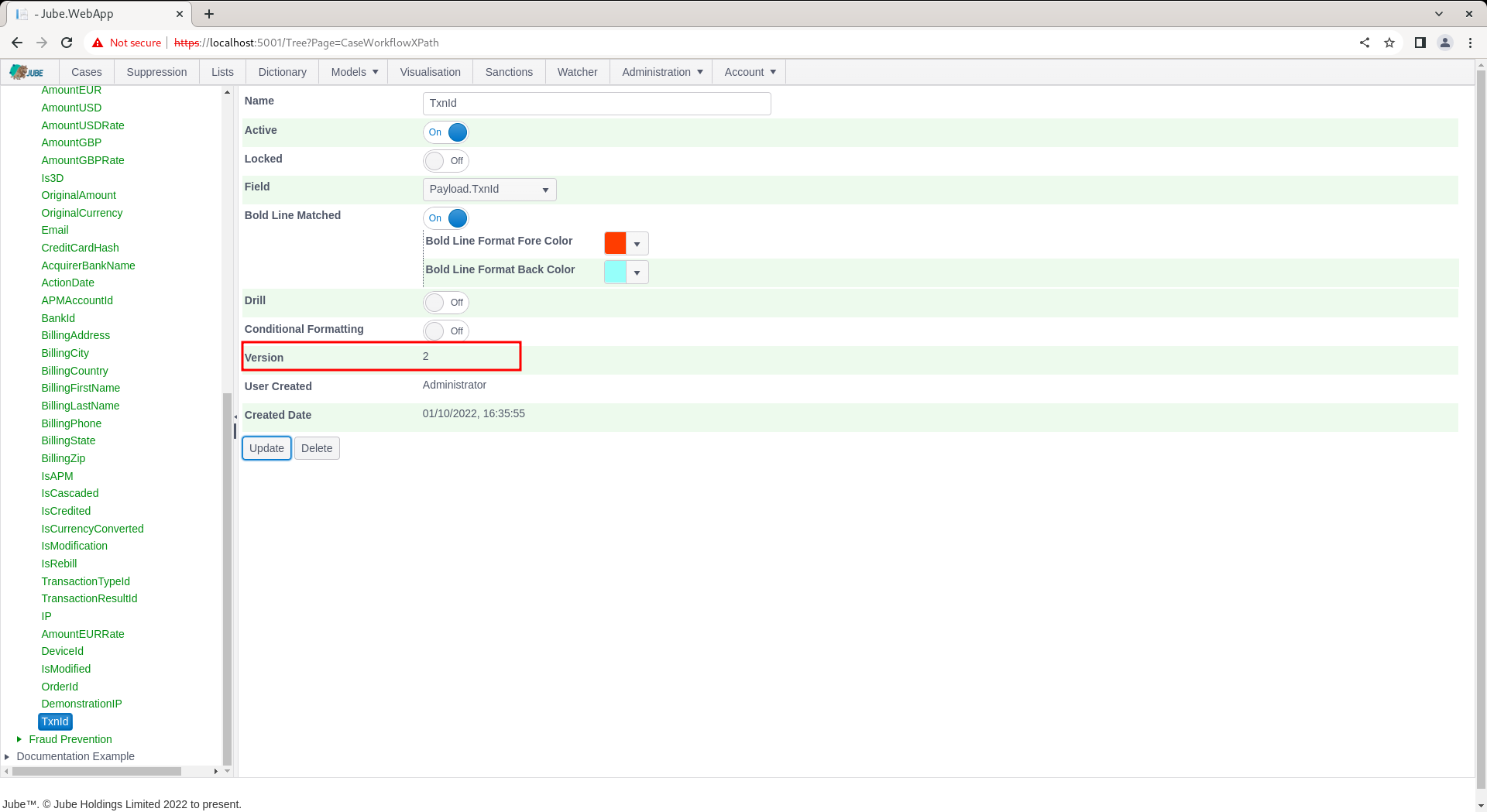Expand Documentation Example tree node
The width and height of the screenshot is (1487, 812).
pyautogui.click(x=7, y=756)
